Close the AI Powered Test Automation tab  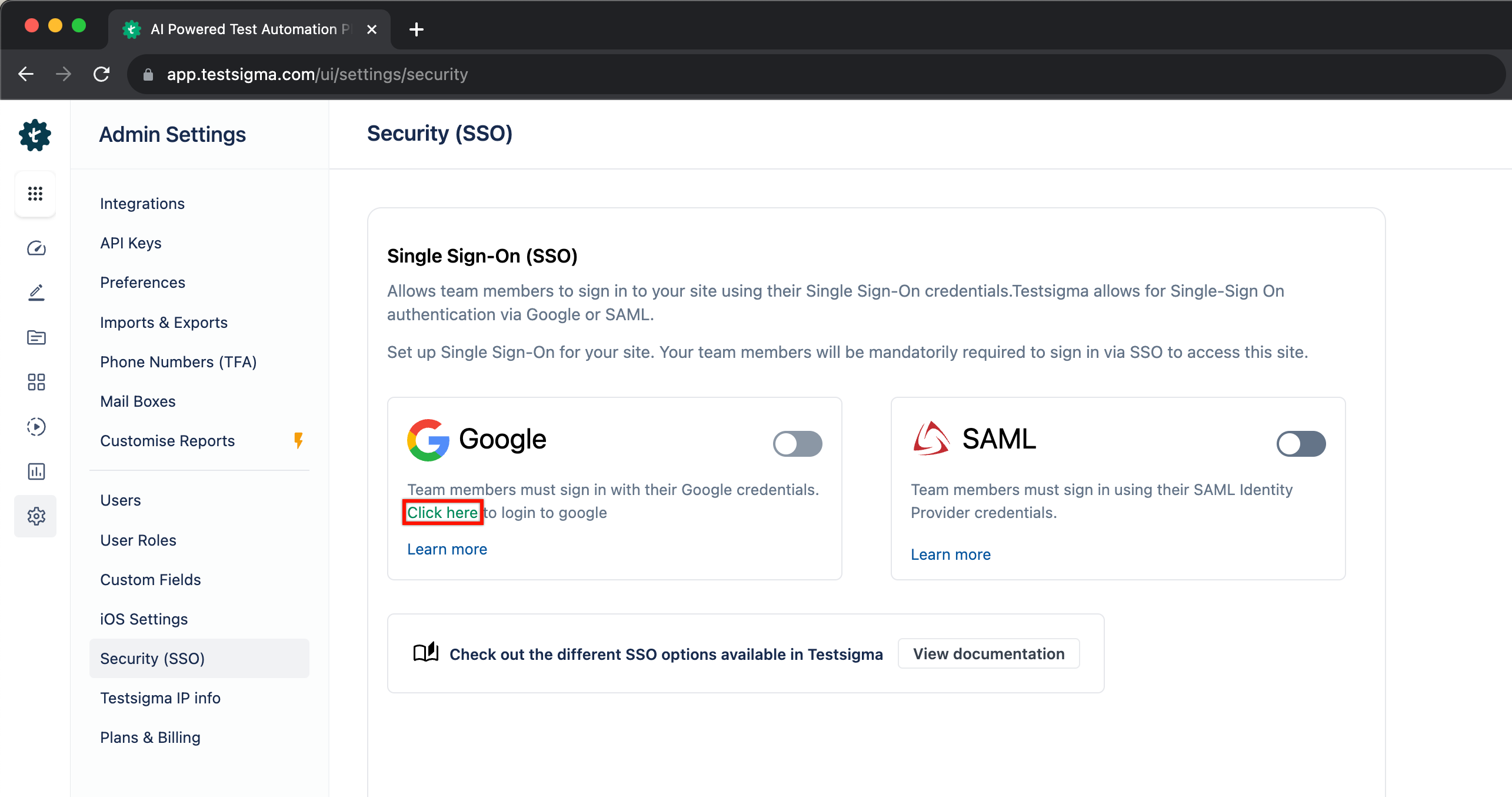click(372, 29)
